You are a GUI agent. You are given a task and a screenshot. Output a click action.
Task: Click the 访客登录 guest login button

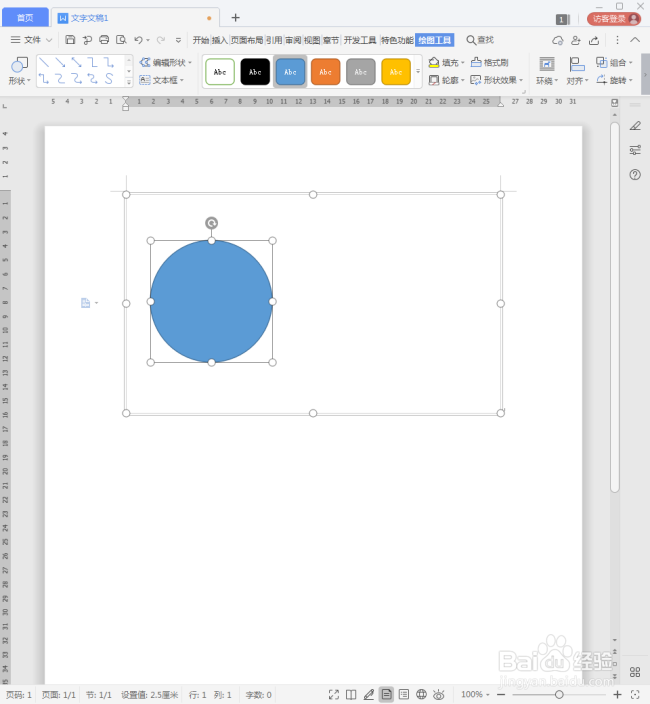point(614,18)
